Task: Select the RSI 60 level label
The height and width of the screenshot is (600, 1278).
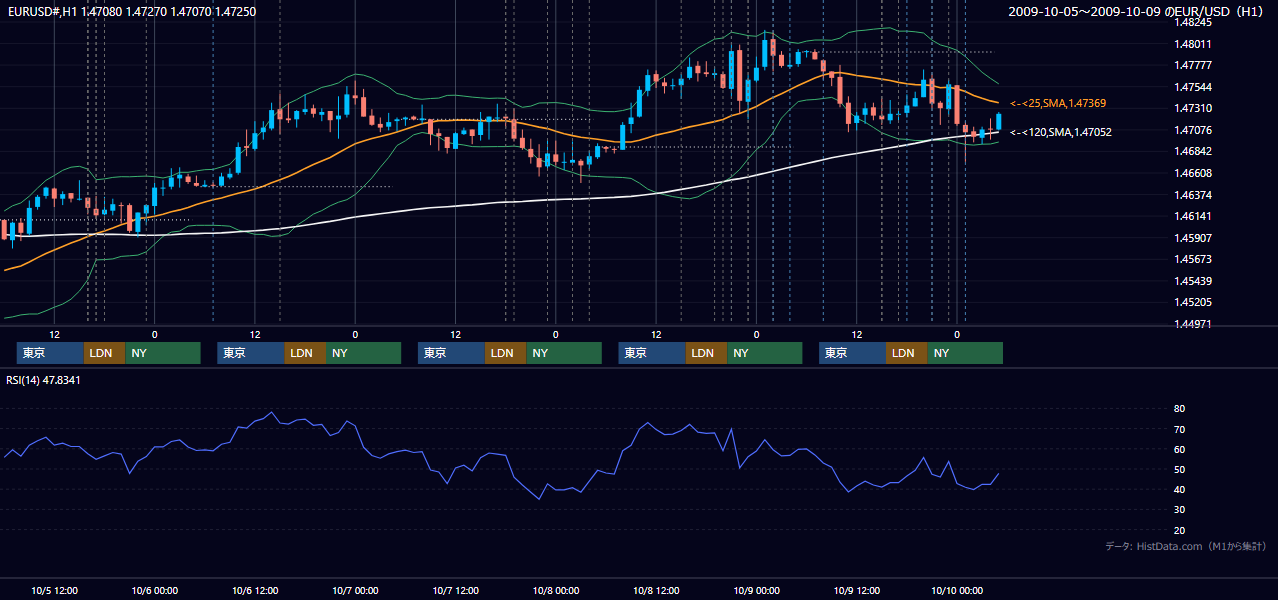Action: 1180,449
